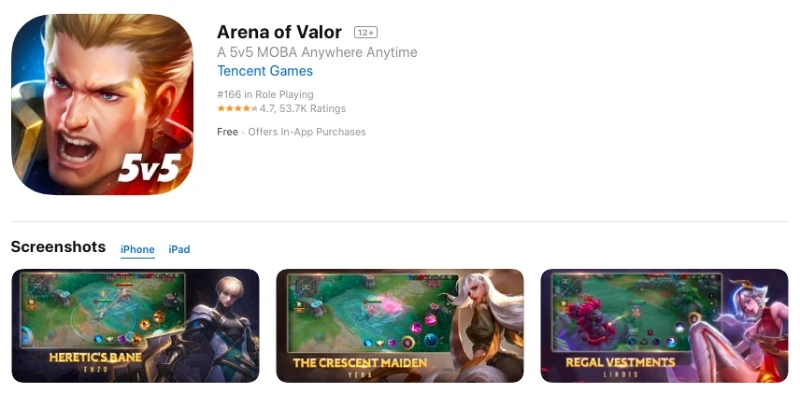Open the Regal Vestments screenshot
800x407 pixels.
(x=664, y=326)
